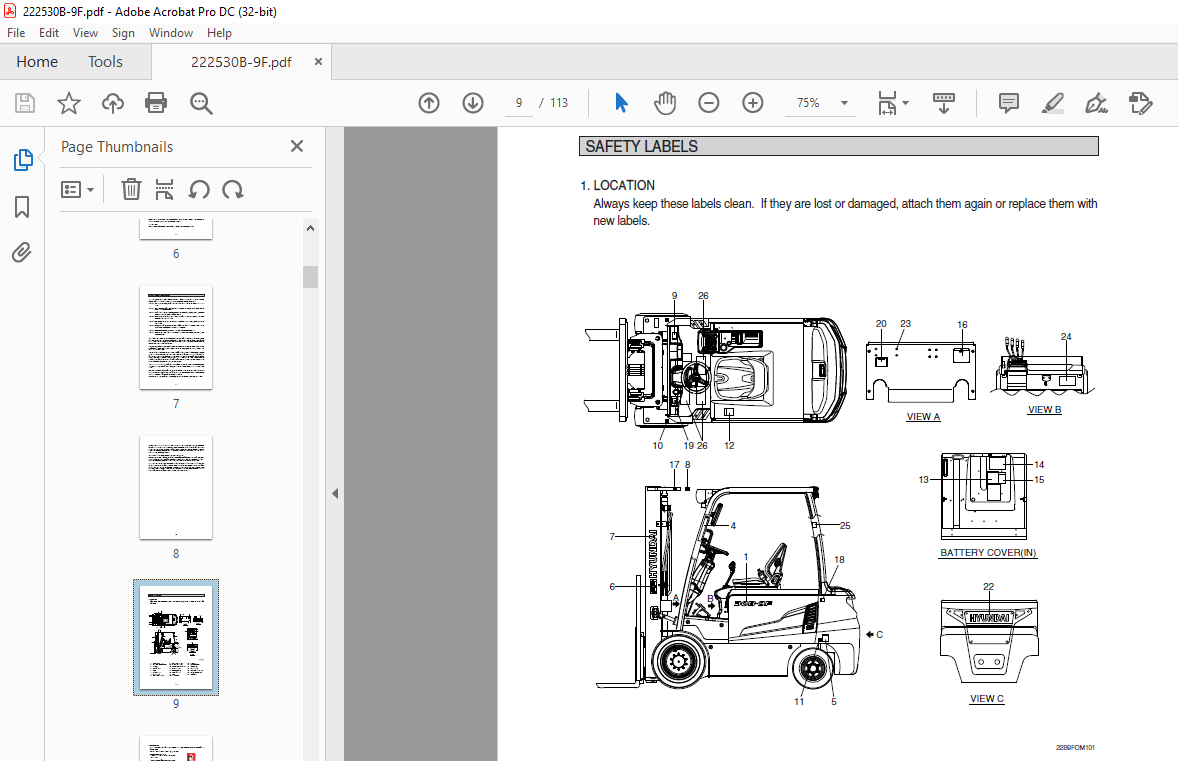
Task: Open the View menu
Action: point(85,33)
